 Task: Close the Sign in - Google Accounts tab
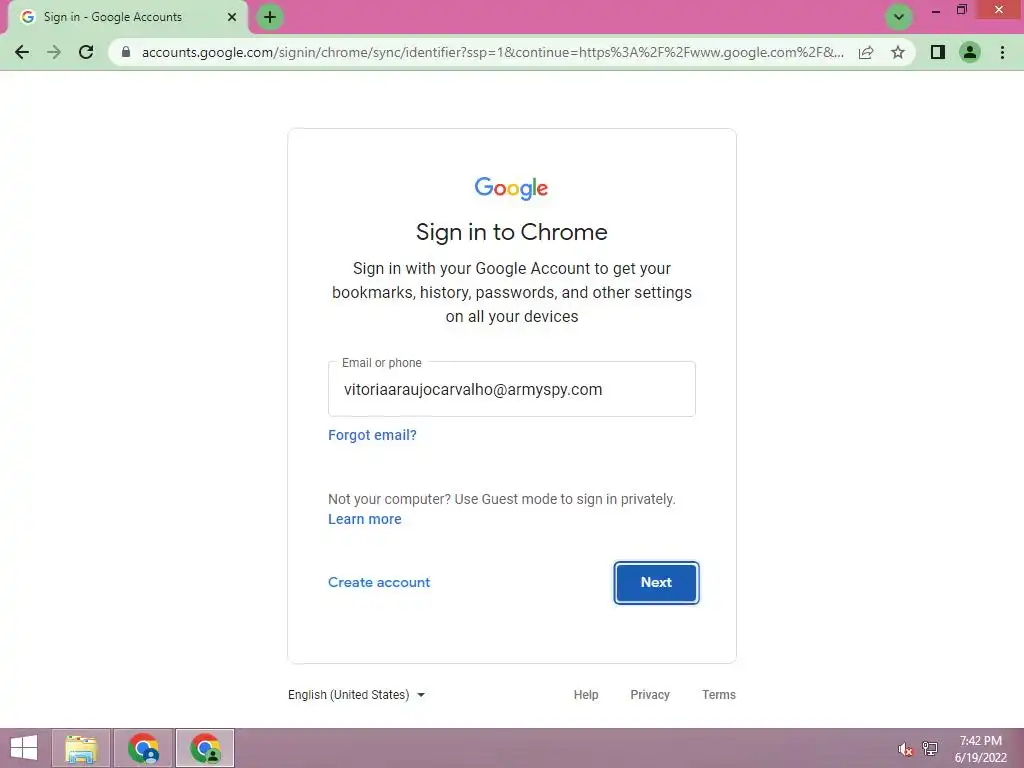(x=232, y=17)
